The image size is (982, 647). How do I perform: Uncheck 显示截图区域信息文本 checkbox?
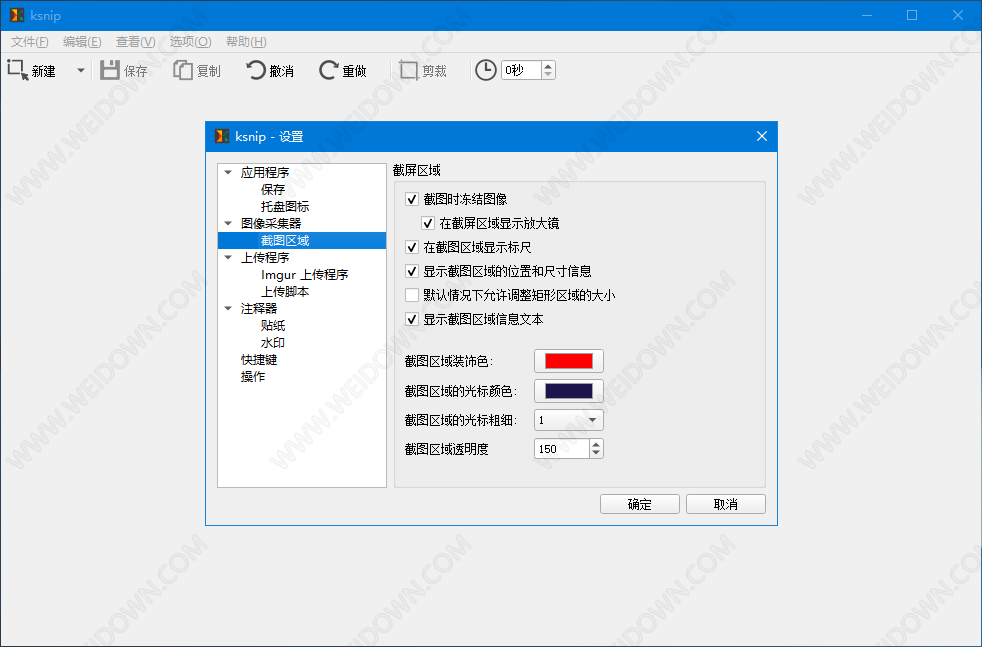(411, 319)
